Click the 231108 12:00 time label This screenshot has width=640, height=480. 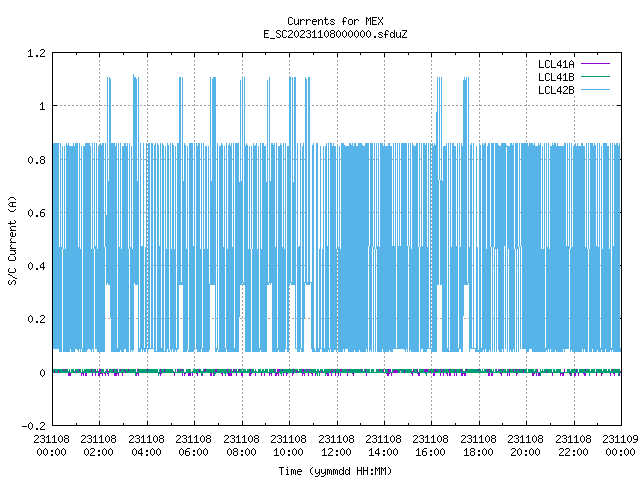click(336, 446)
